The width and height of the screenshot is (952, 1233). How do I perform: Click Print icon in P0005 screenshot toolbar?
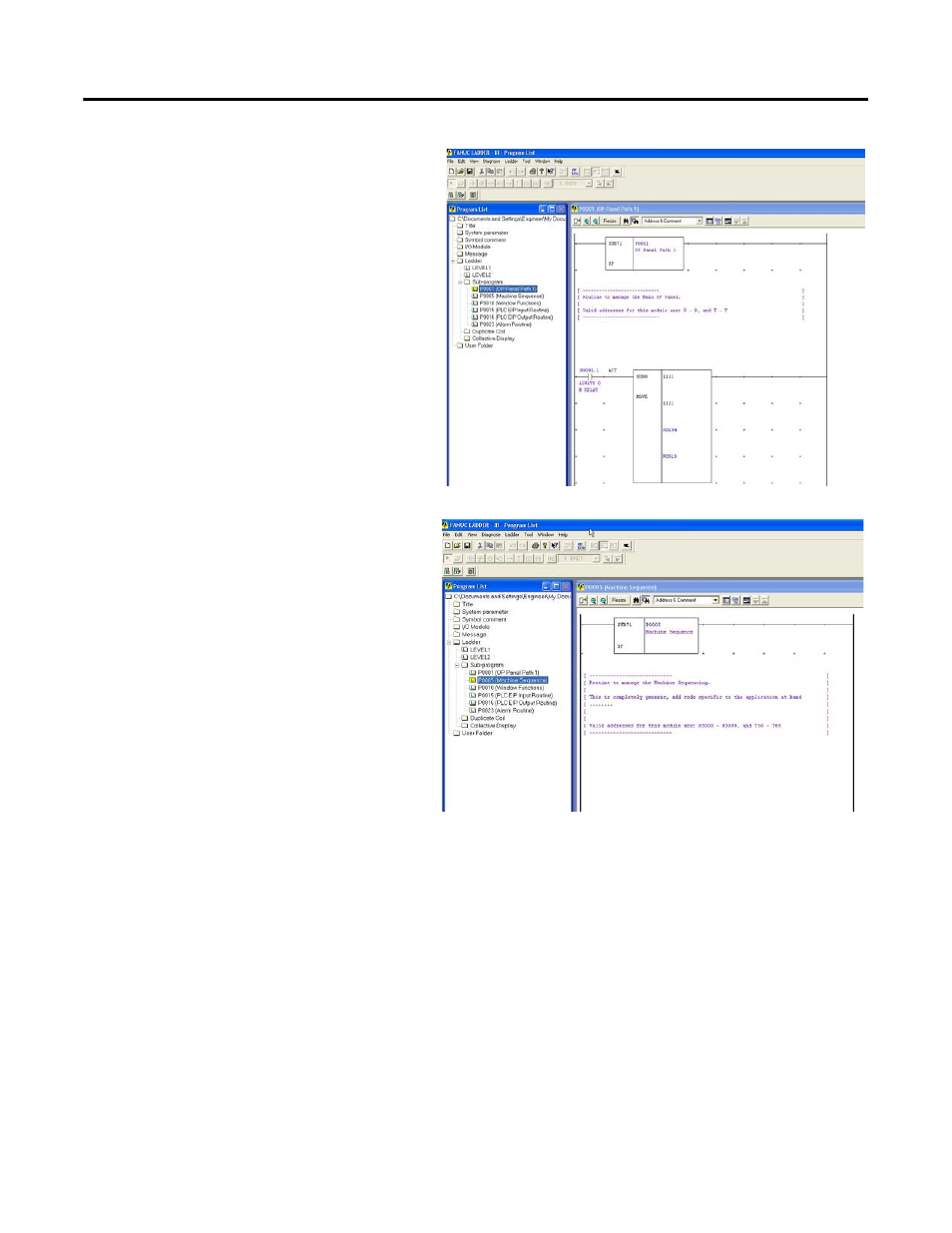pos(535,546)
